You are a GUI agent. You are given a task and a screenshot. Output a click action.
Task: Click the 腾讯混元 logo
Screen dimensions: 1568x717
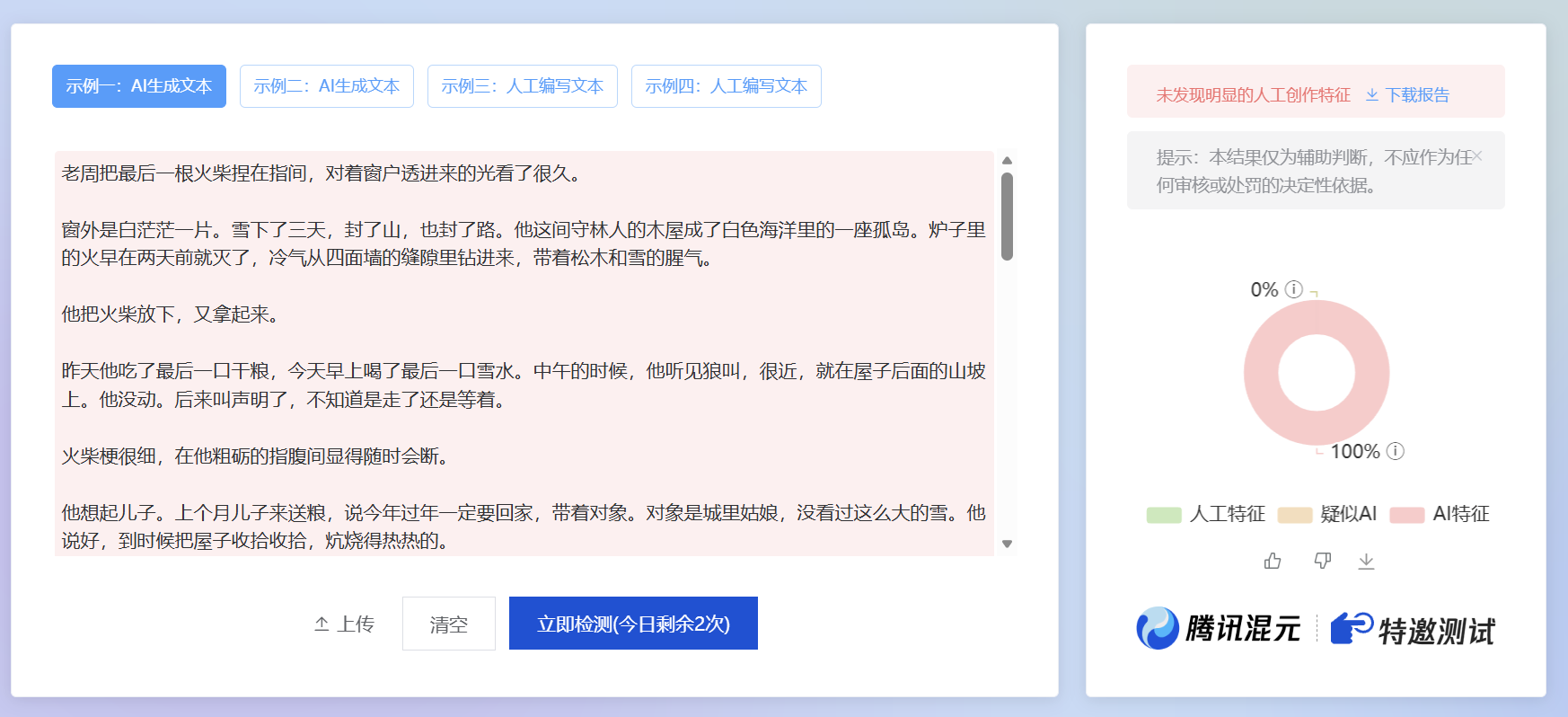(1218, 628)
